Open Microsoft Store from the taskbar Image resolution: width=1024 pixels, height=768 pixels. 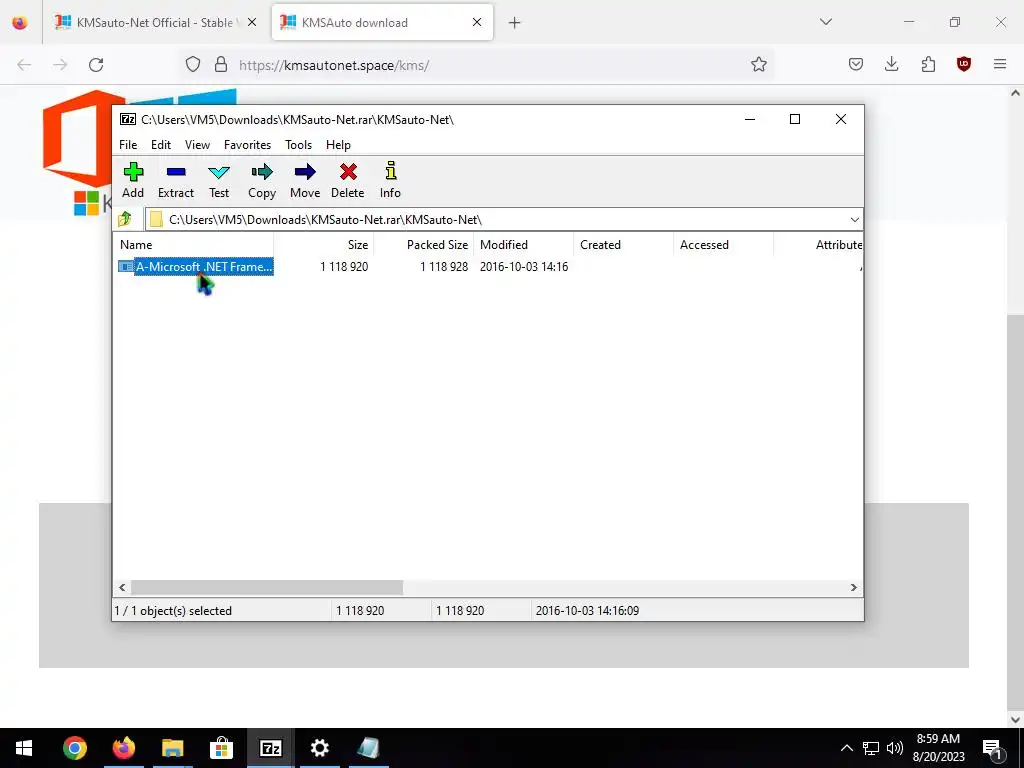tap(221, 748)
